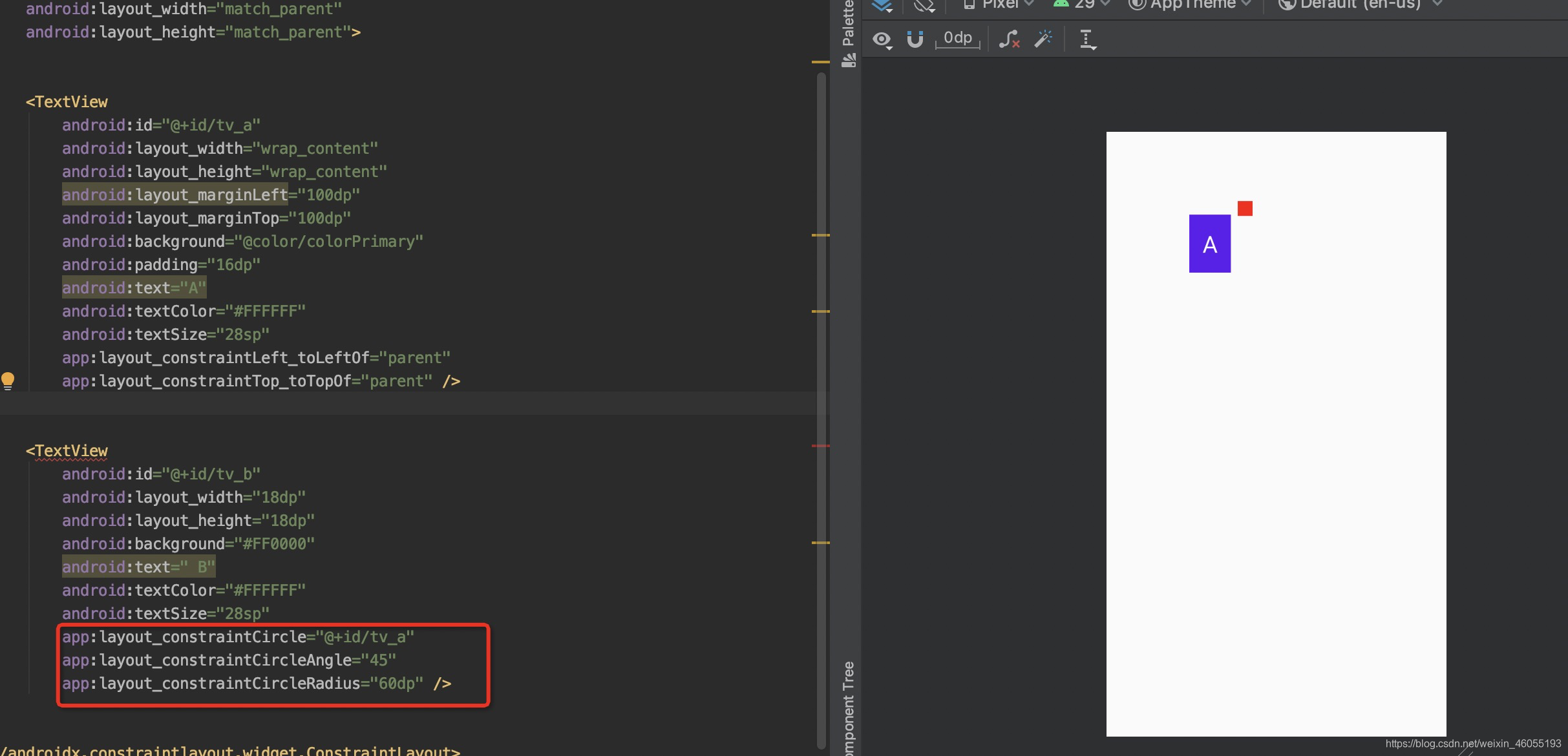Select the red B square in preview
The image size is (1568, 756).
tap(1245, 208)
